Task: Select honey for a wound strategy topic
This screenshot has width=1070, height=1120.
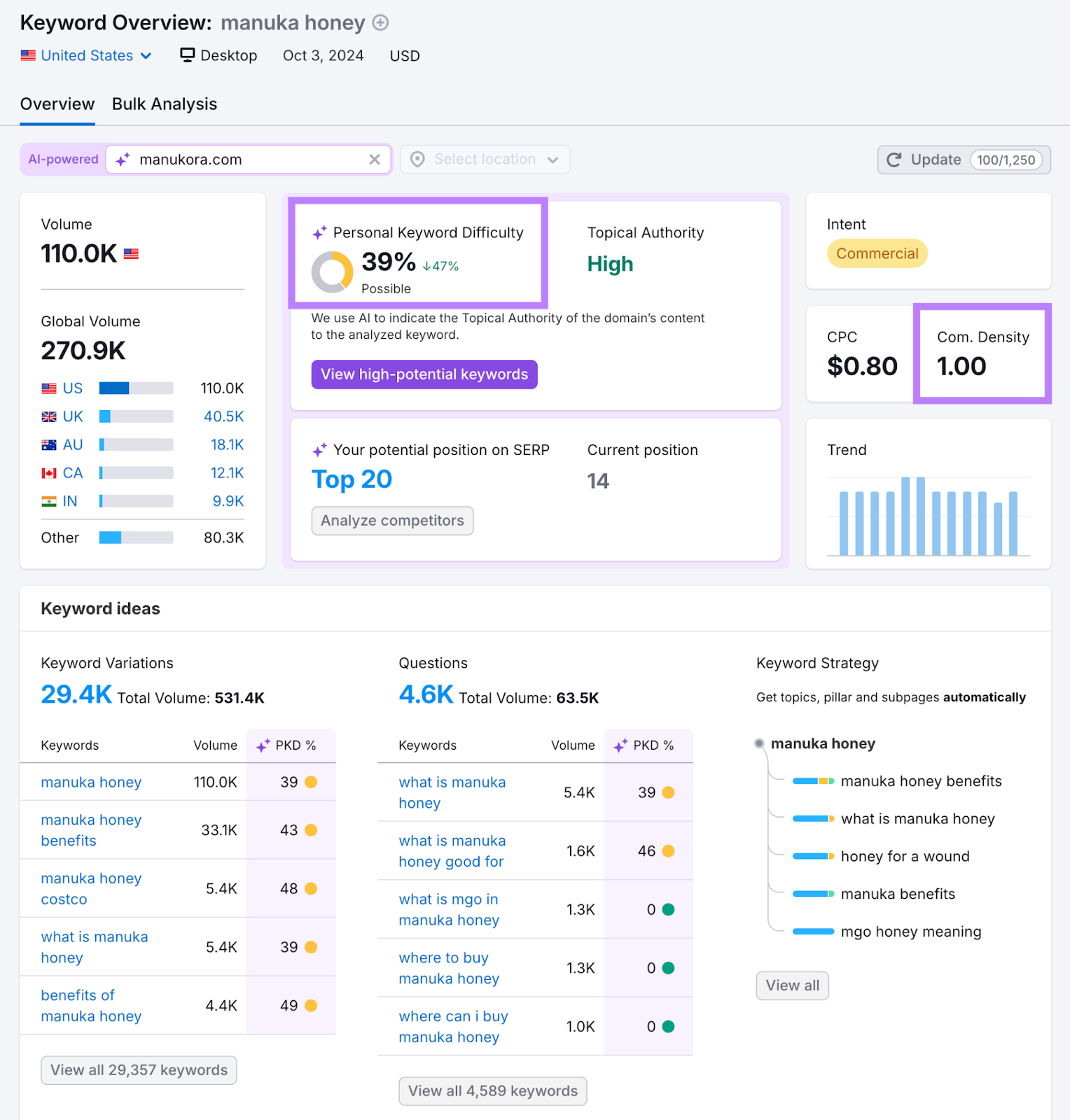Action: tap(905, 856)
